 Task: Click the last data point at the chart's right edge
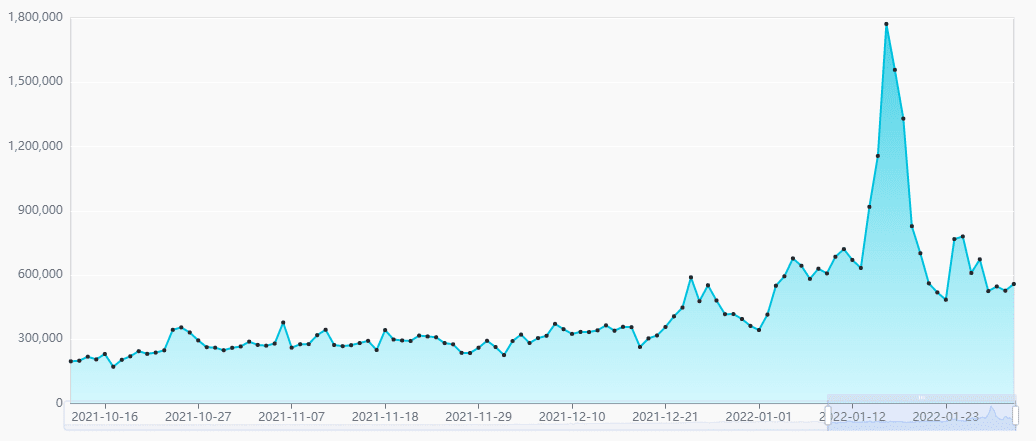[1014, 284]
